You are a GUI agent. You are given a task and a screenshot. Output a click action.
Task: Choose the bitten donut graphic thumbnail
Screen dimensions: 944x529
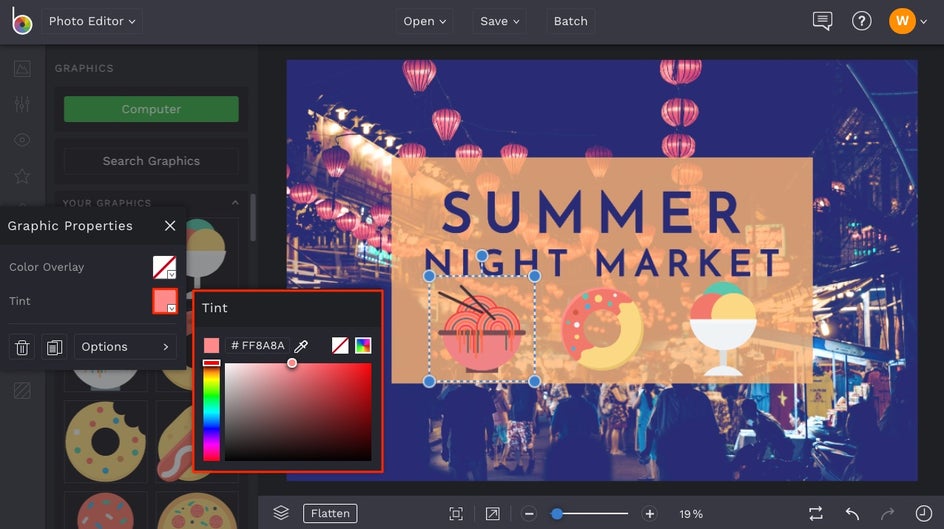click(106, 442)
